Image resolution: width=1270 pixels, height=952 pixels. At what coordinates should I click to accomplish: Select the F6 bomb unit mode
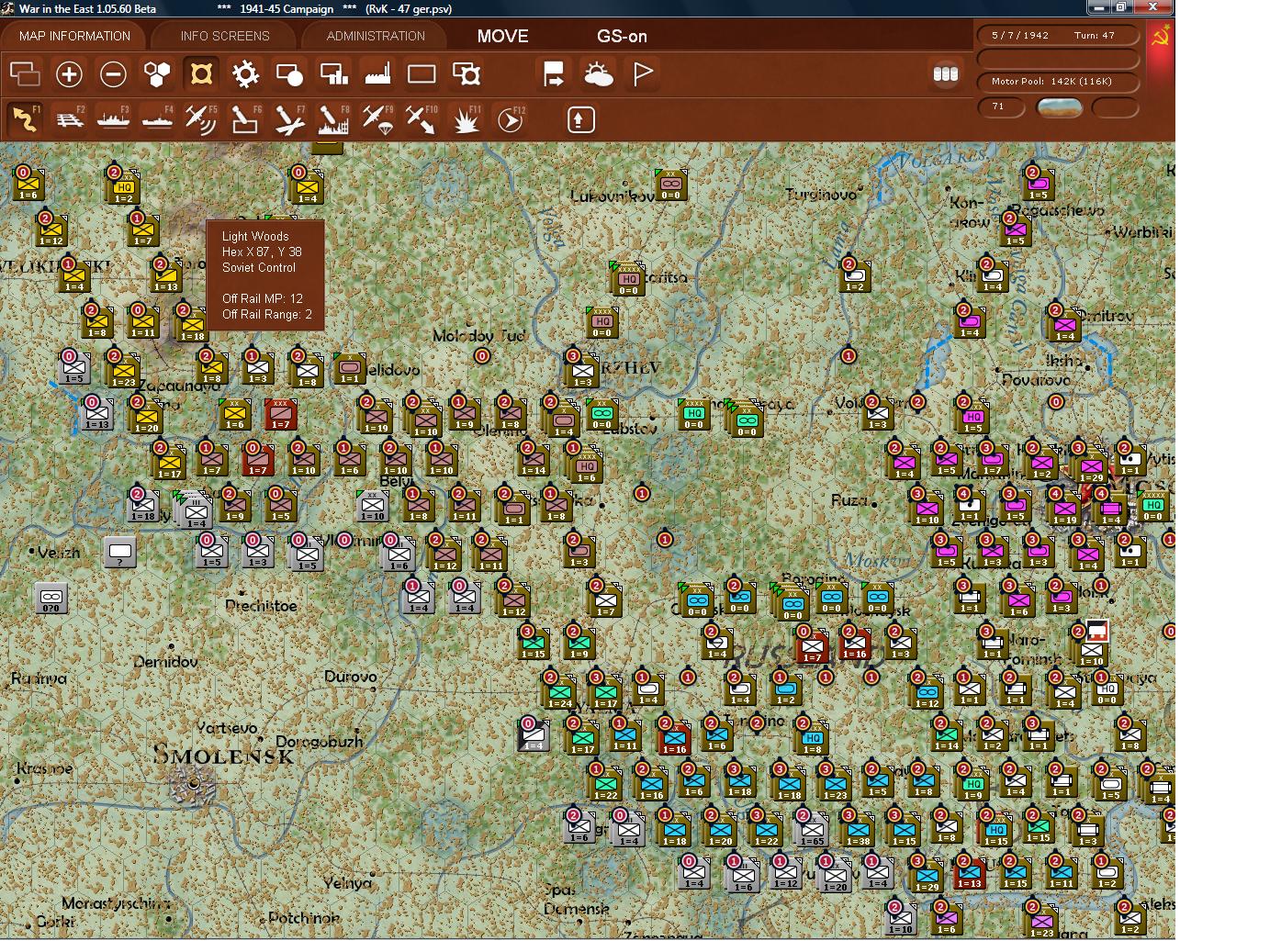click(245, 119)
